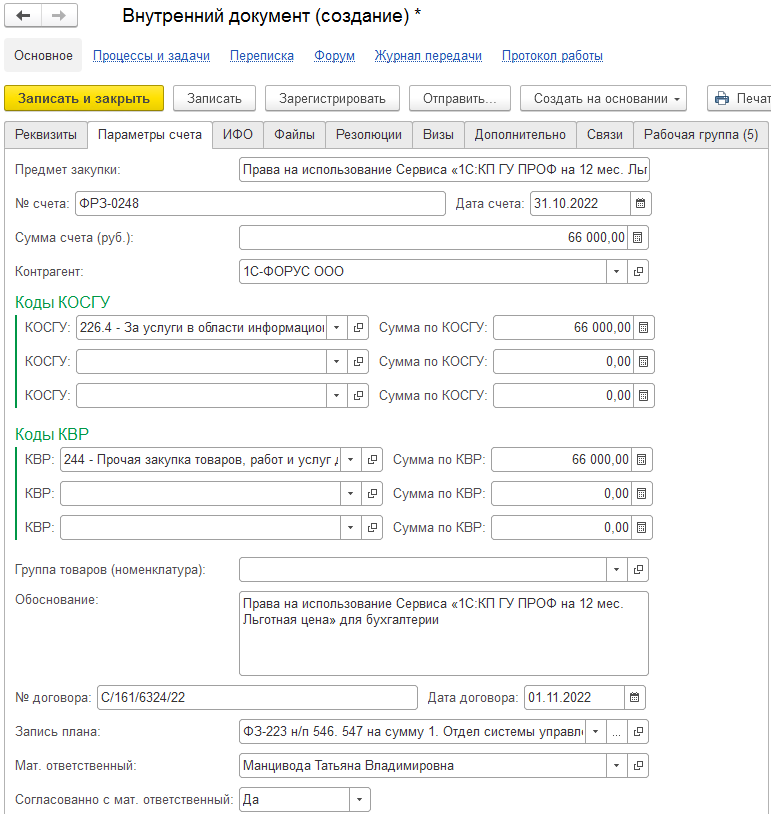Screen dimensions: 771x814
Task: Switch to Визы tab
Action: 438,135
